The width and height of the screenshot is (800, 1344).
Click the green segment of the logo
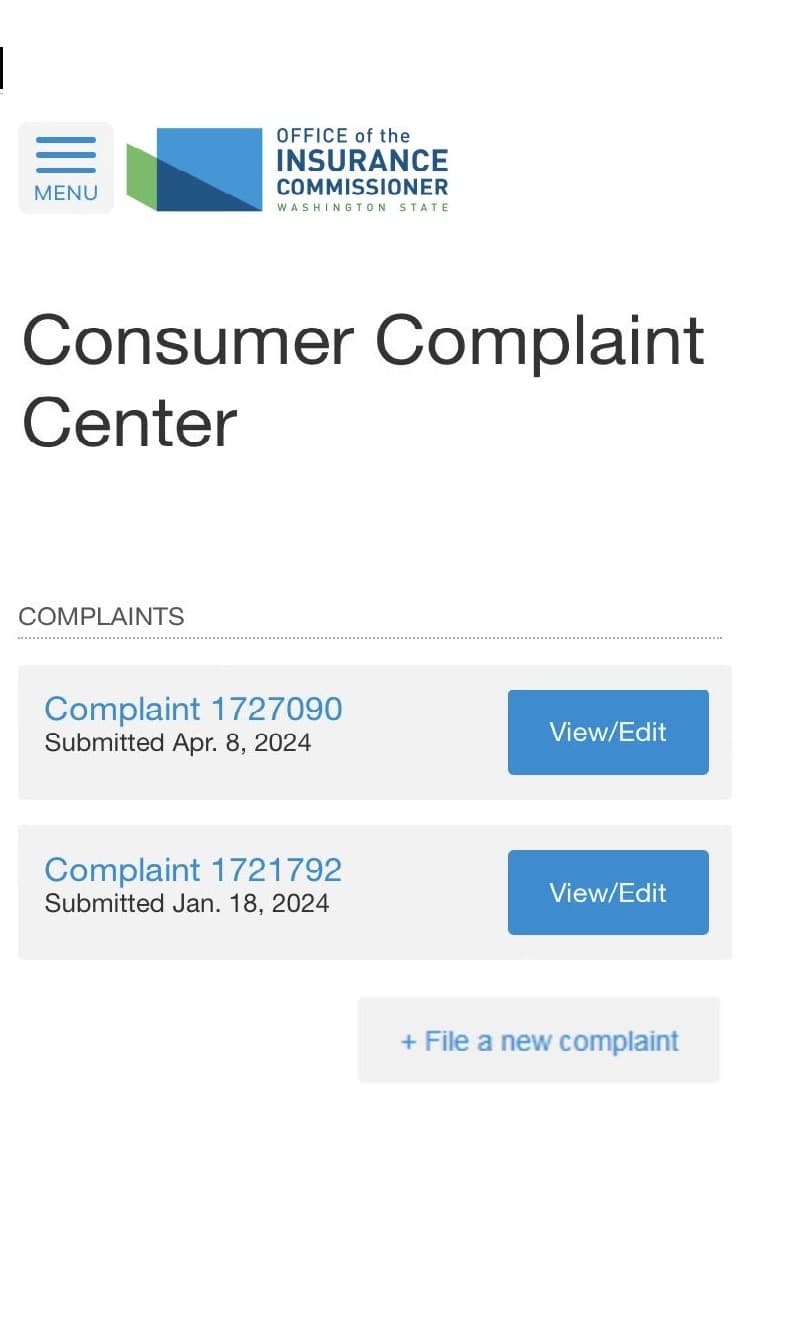tap(141, 177)
